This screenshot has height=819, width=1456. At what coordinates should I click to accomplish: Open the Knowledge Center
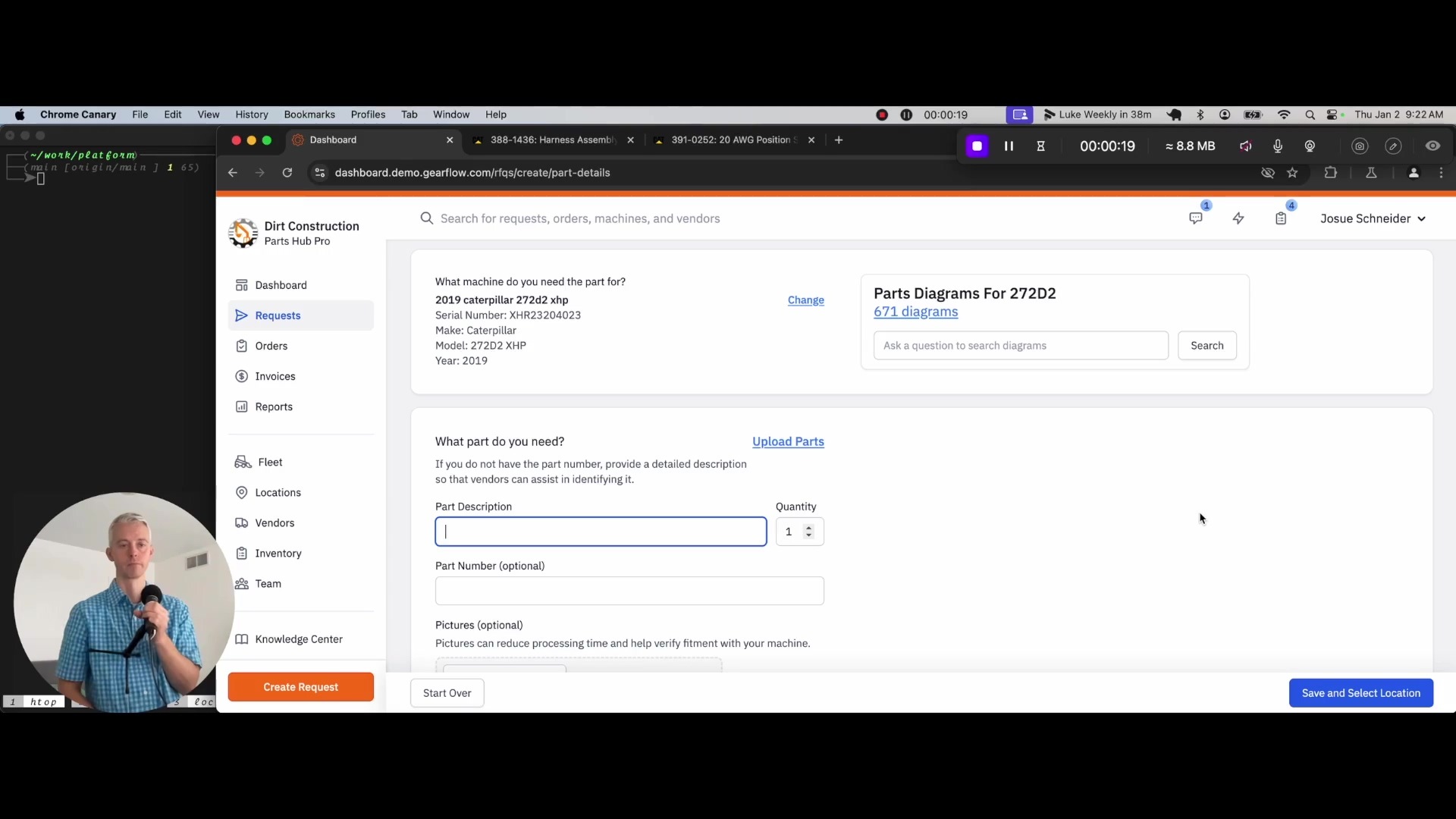[298, 639]
